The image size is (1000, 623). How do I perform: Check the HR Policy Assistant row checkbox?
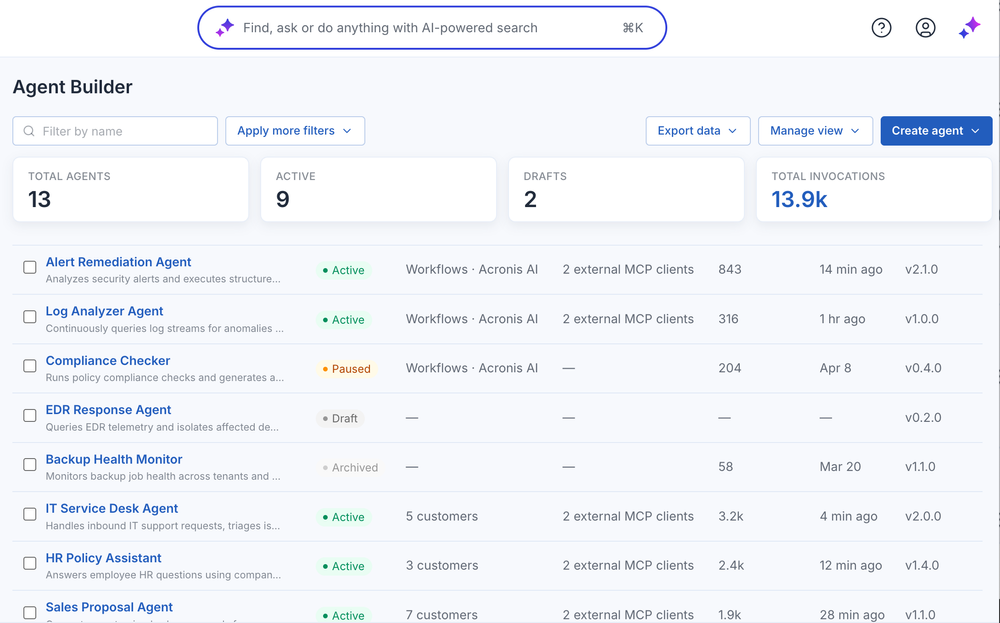[30, 563]
